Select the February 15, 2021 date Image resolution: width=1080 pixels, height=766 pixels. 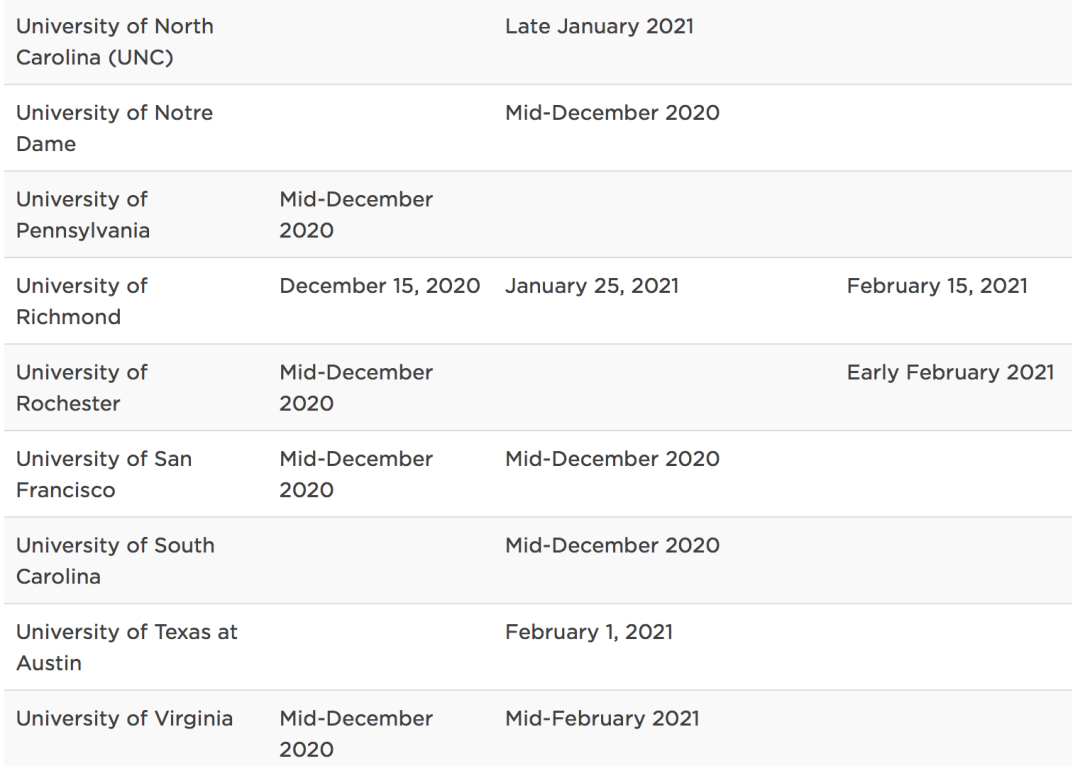[x=937, y=287]
